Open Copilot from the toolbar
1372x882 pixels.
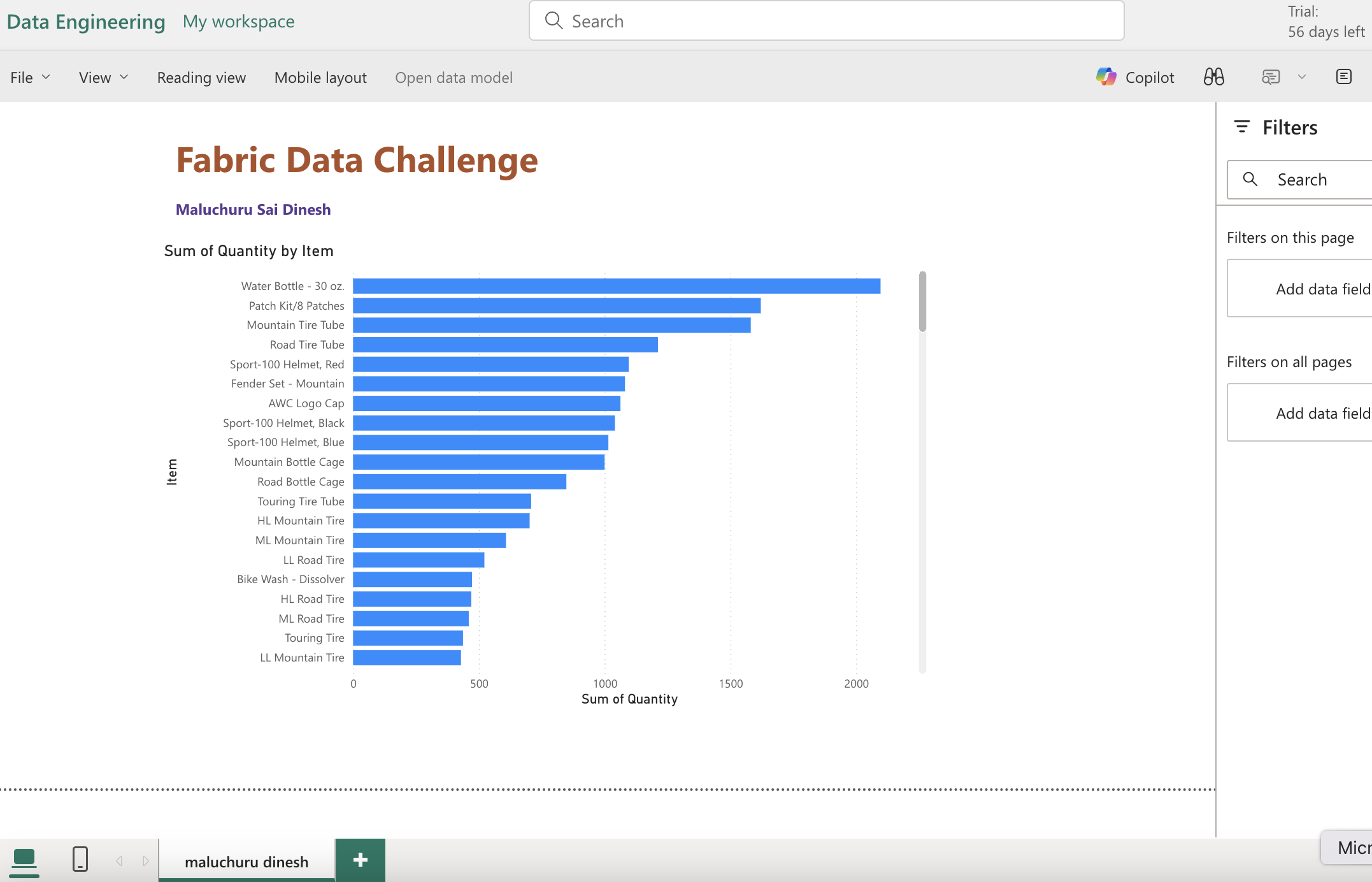tap(1135, 77)
